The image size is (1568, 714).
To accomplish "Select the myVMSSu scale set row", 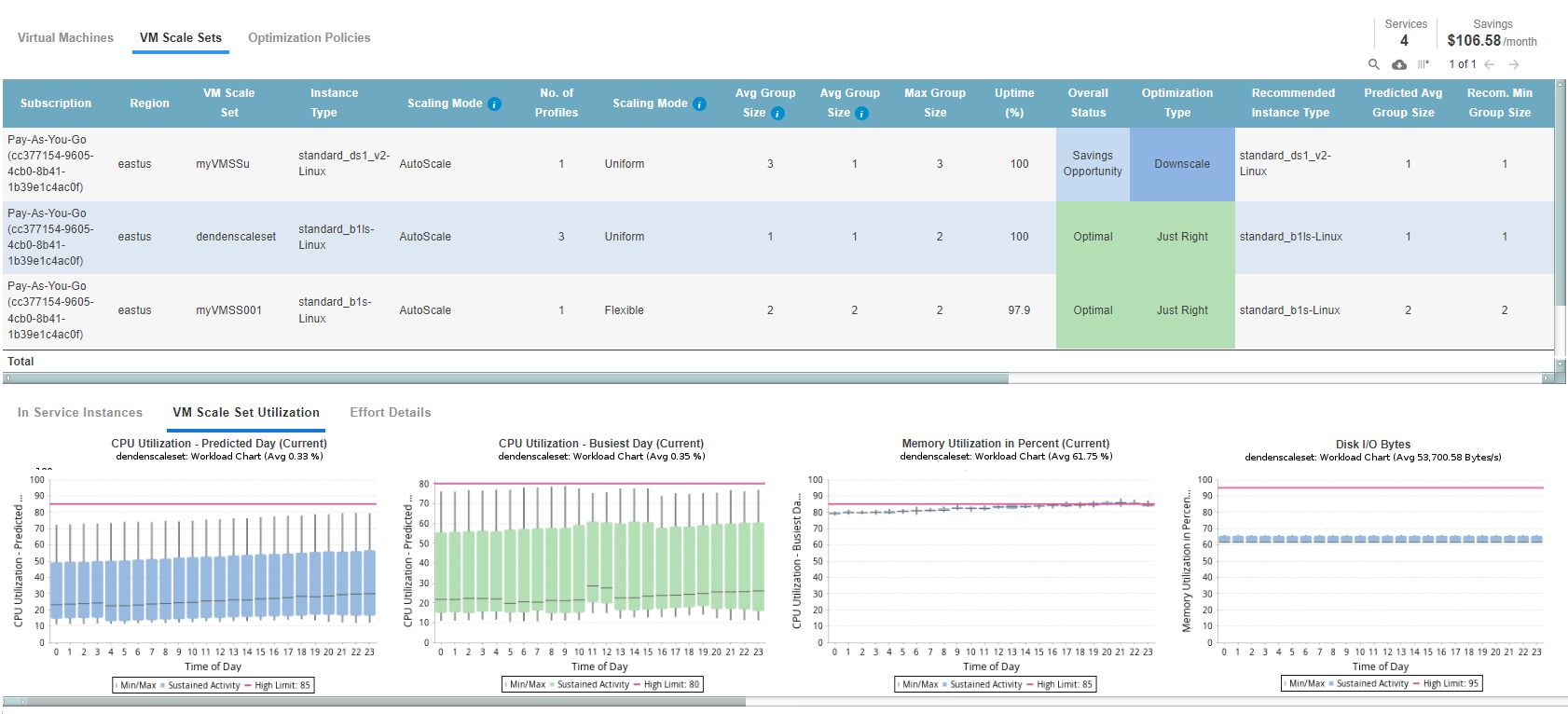I will click(223, 164).
